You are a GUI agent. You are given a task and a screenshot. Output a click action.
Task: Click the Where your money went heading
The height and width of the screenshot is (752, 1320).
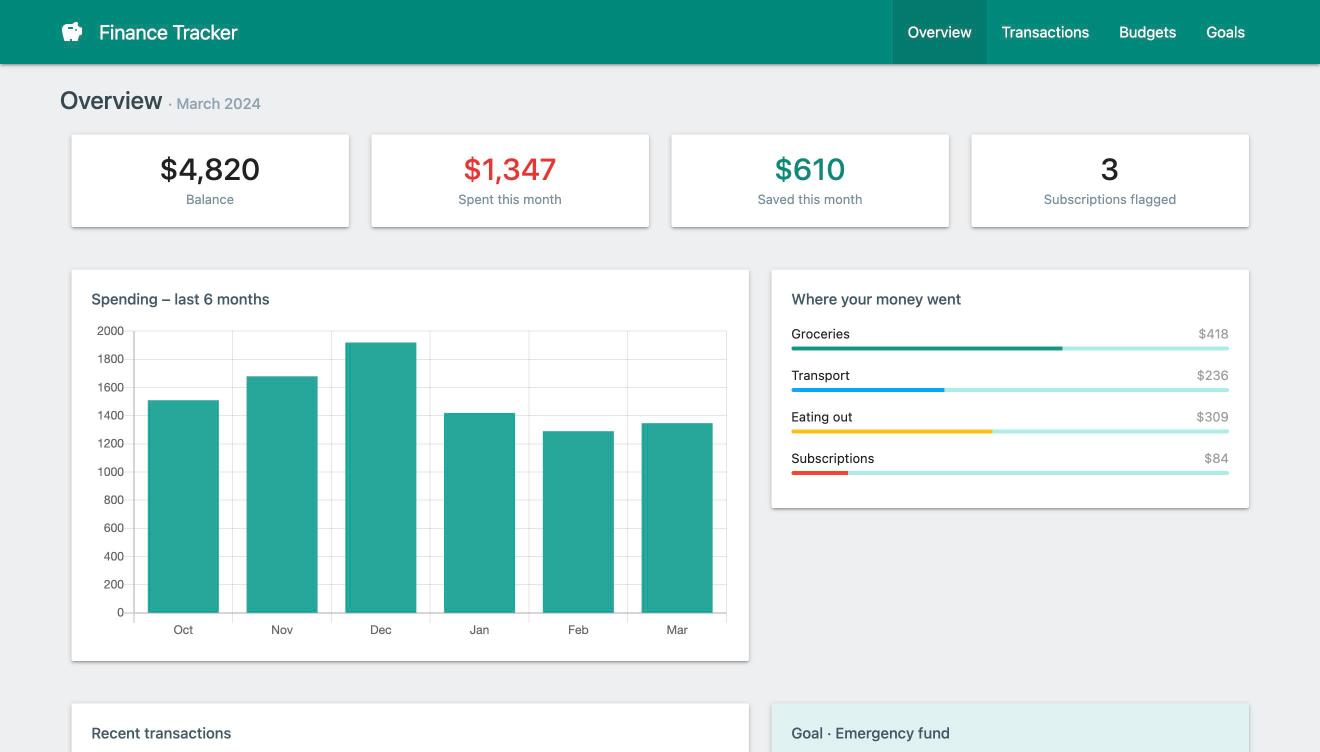876,299
